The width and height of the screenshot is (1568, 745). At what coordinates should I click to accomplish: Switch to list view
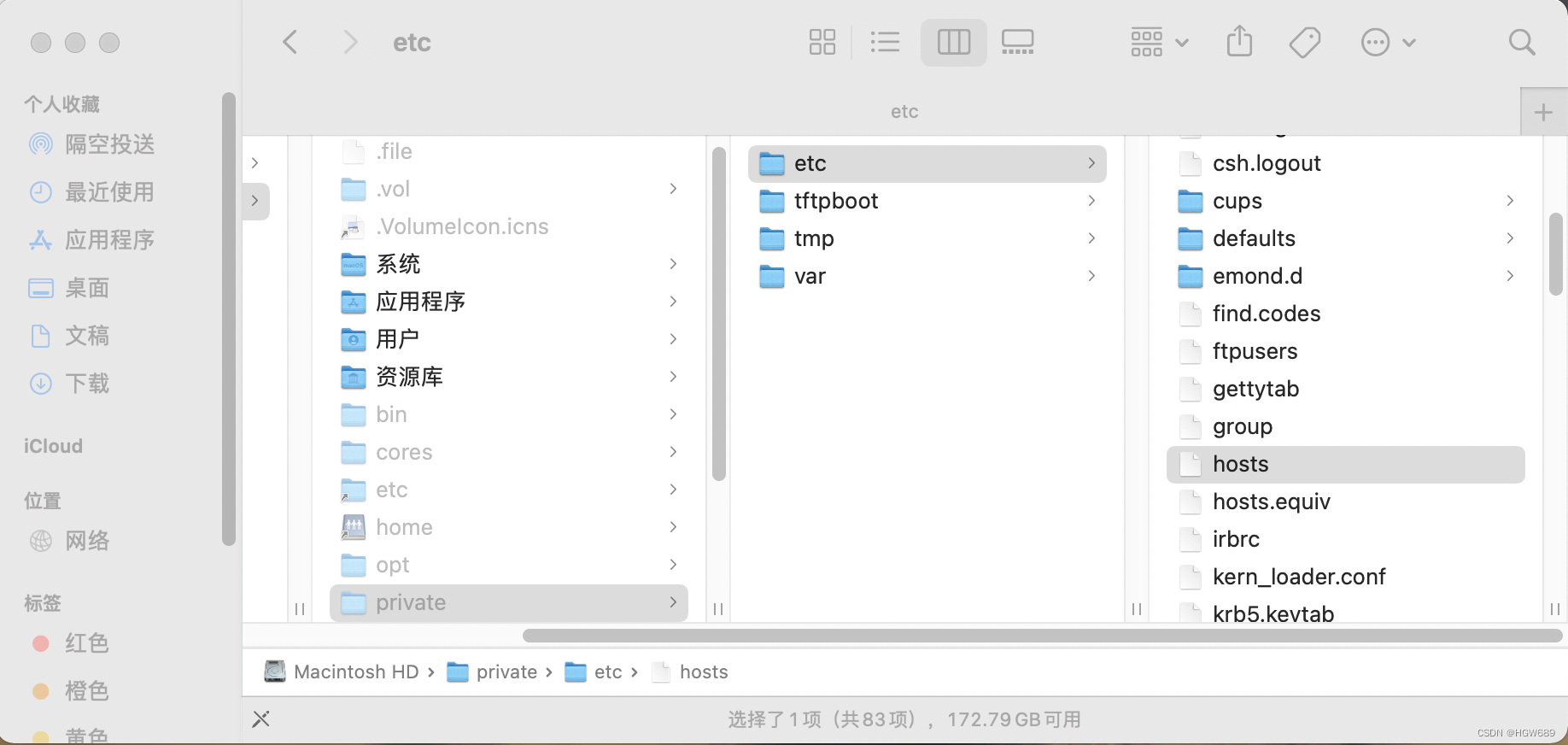click(x=885, y=42)
